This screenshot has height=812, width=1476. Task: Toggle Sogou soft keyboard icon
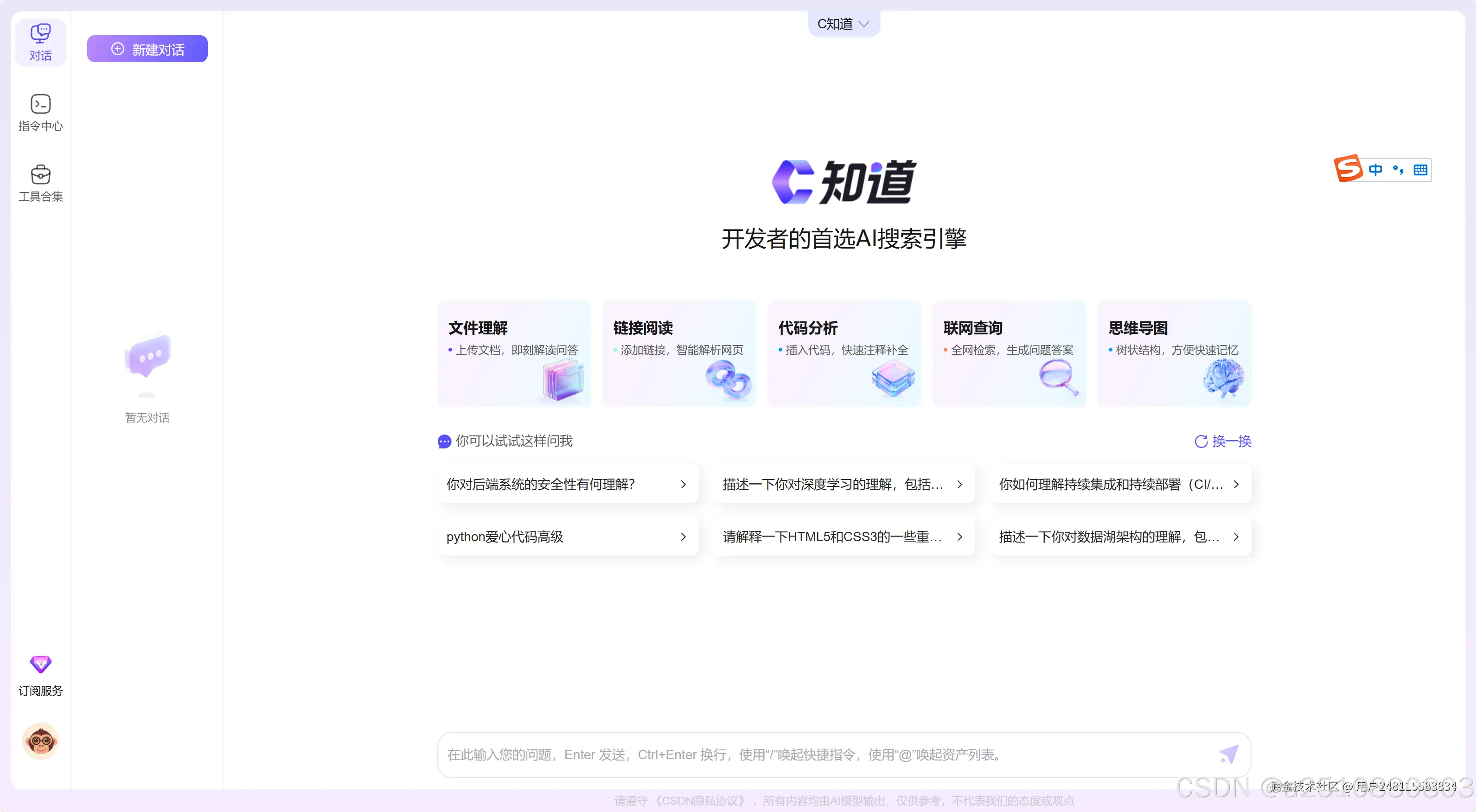pos(1420,170)
